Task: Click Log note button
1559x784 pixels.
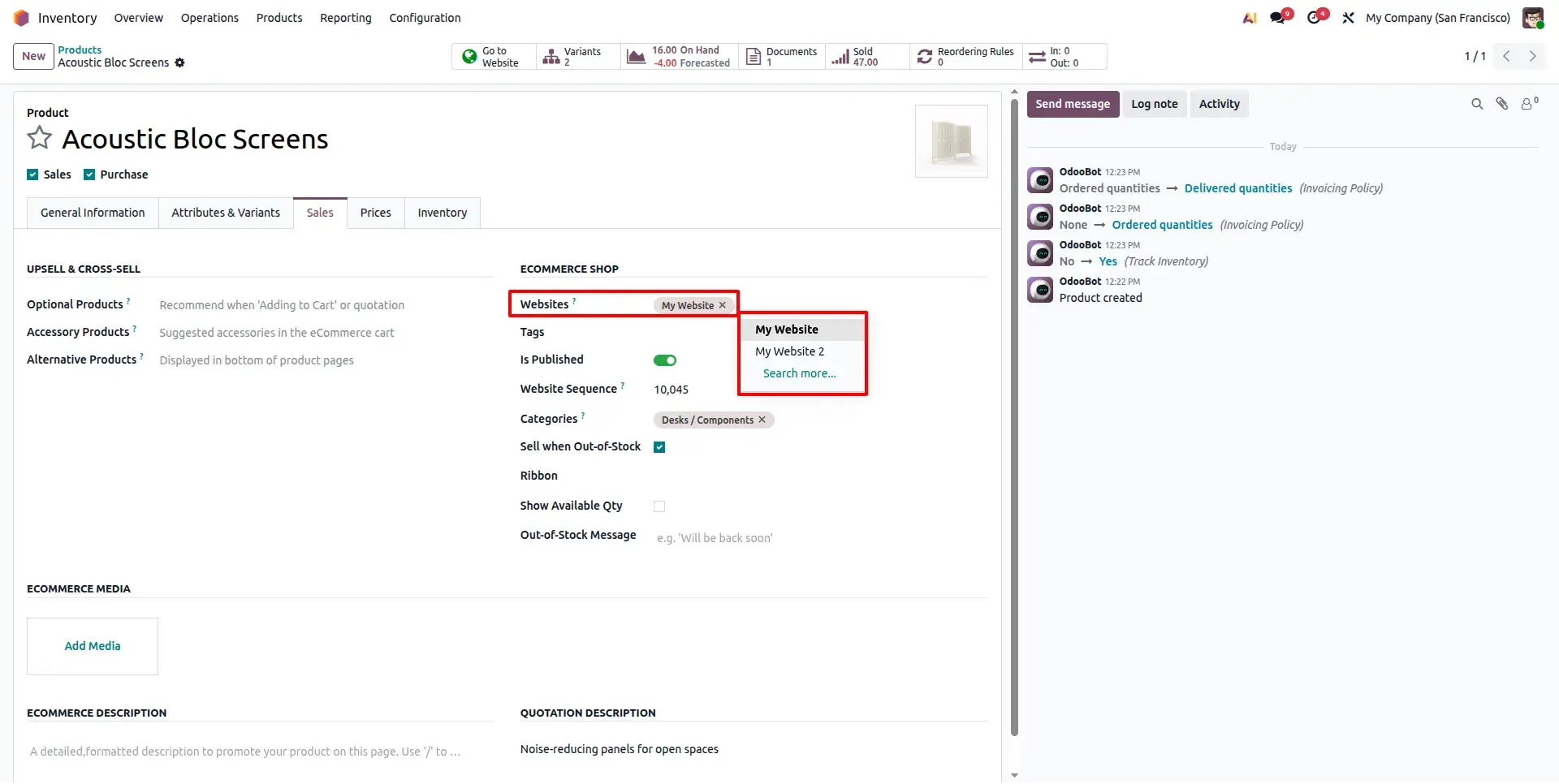Action: 1154,104
